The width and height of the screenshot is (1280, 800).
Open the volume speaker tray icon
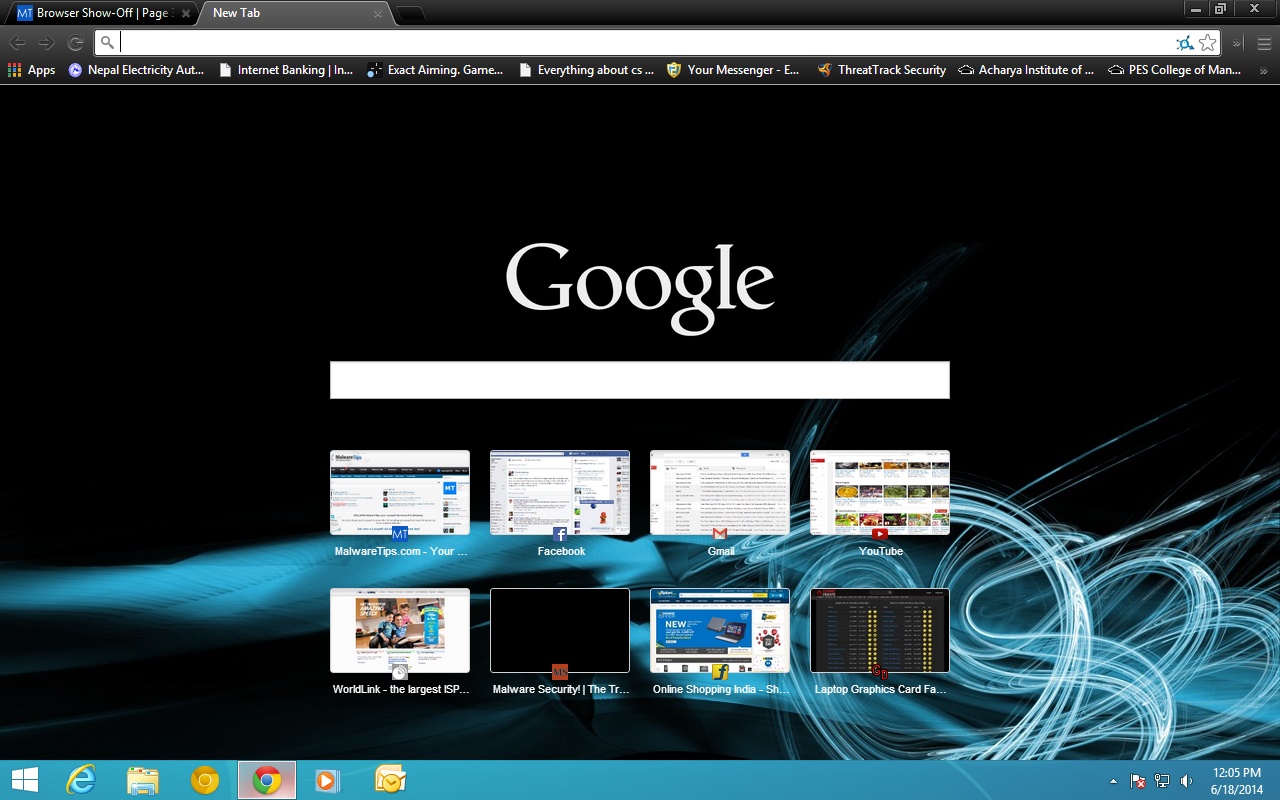pyautogui.click(x=1186, y=781)
